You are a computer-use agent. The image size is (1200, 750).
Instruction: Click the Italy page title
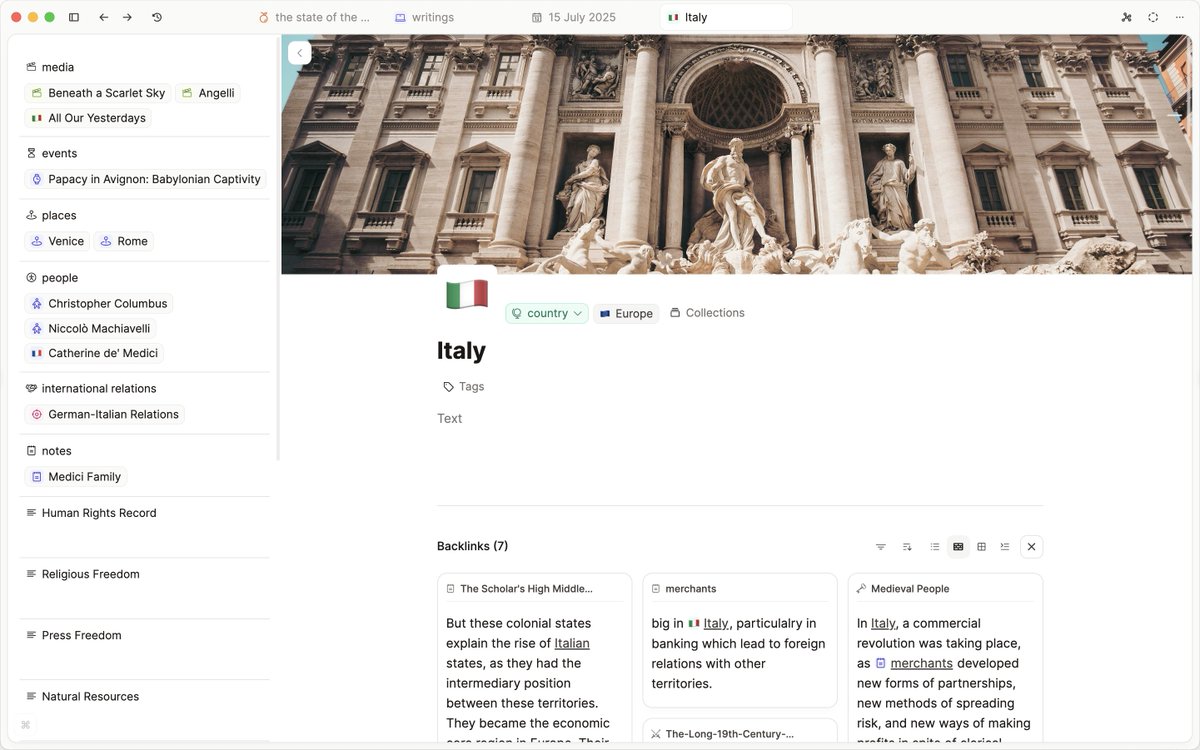click(x=461, y=351)
